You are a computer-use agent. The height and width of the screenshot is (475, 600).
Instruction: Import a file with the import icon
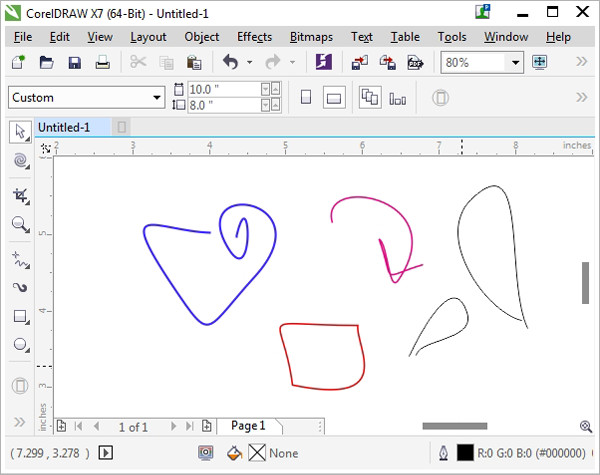click(360, 62)
